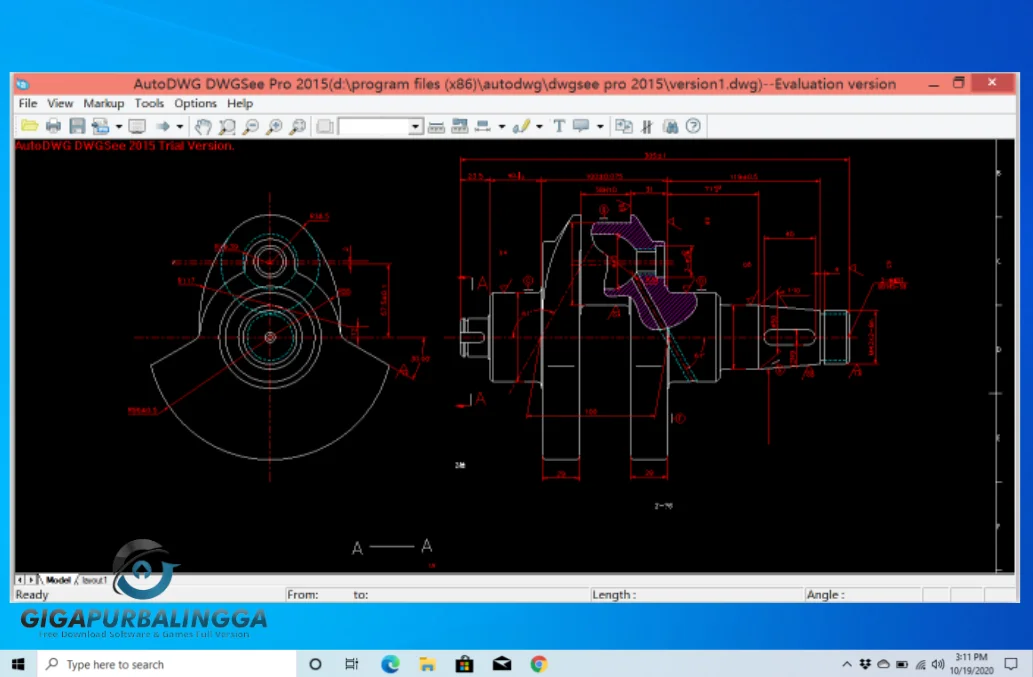Select the Pan hand tool
The height and width of the screenshot is (677, 1033).
(x=204, y=126)
